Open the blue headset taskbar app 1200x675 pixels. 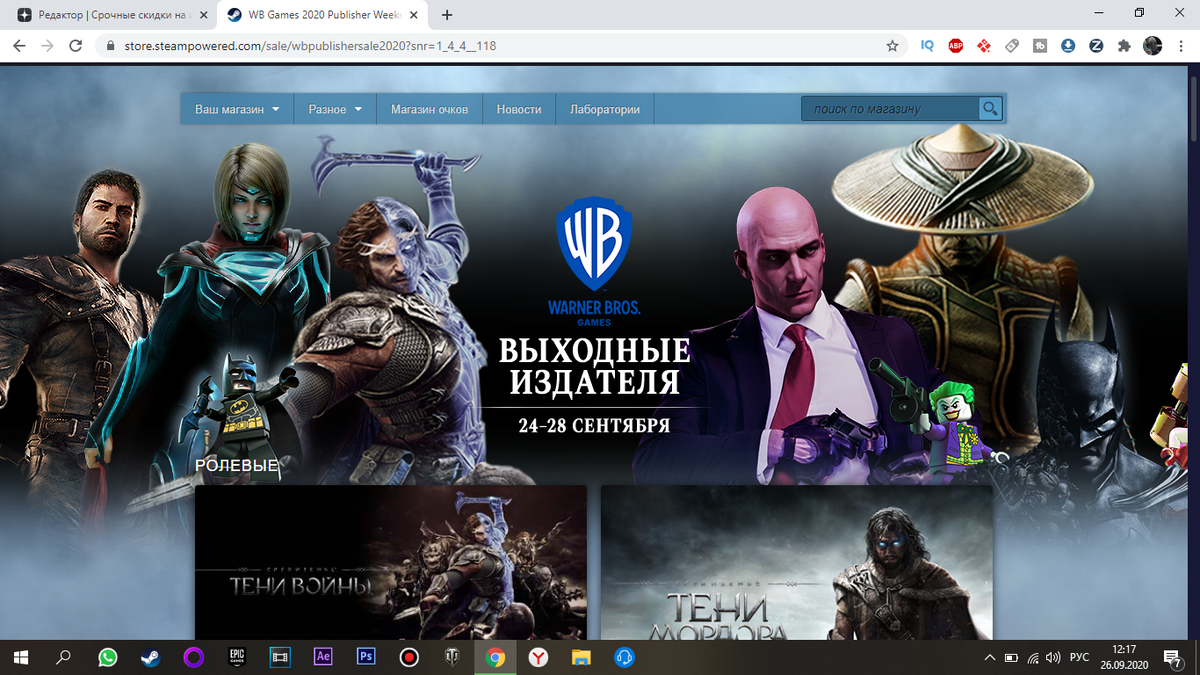coord(624,657)
